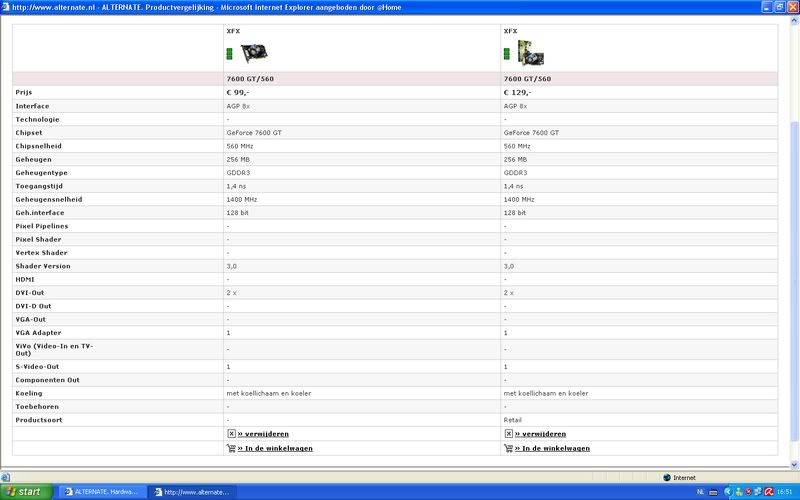Open the € 99 XFX card product thumbnail
The width and height of the screenshot is (800, 500).
(x=254, y=53)
